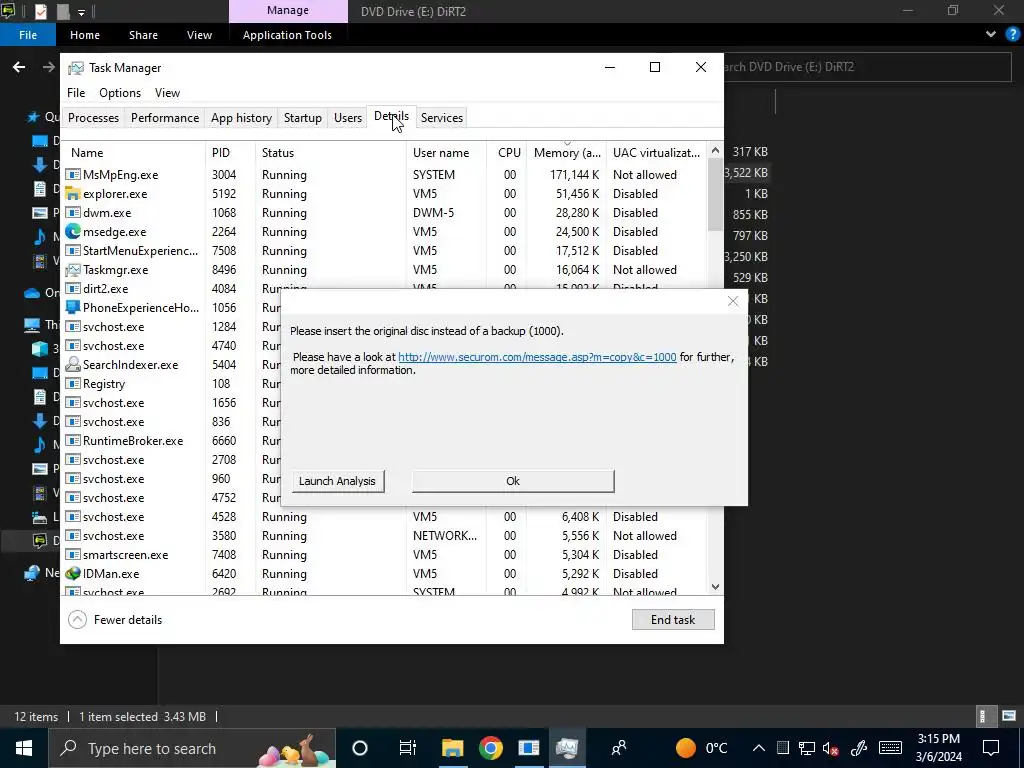Open Task Manager View menu
1024x768 pixels.
coord(167,93)
